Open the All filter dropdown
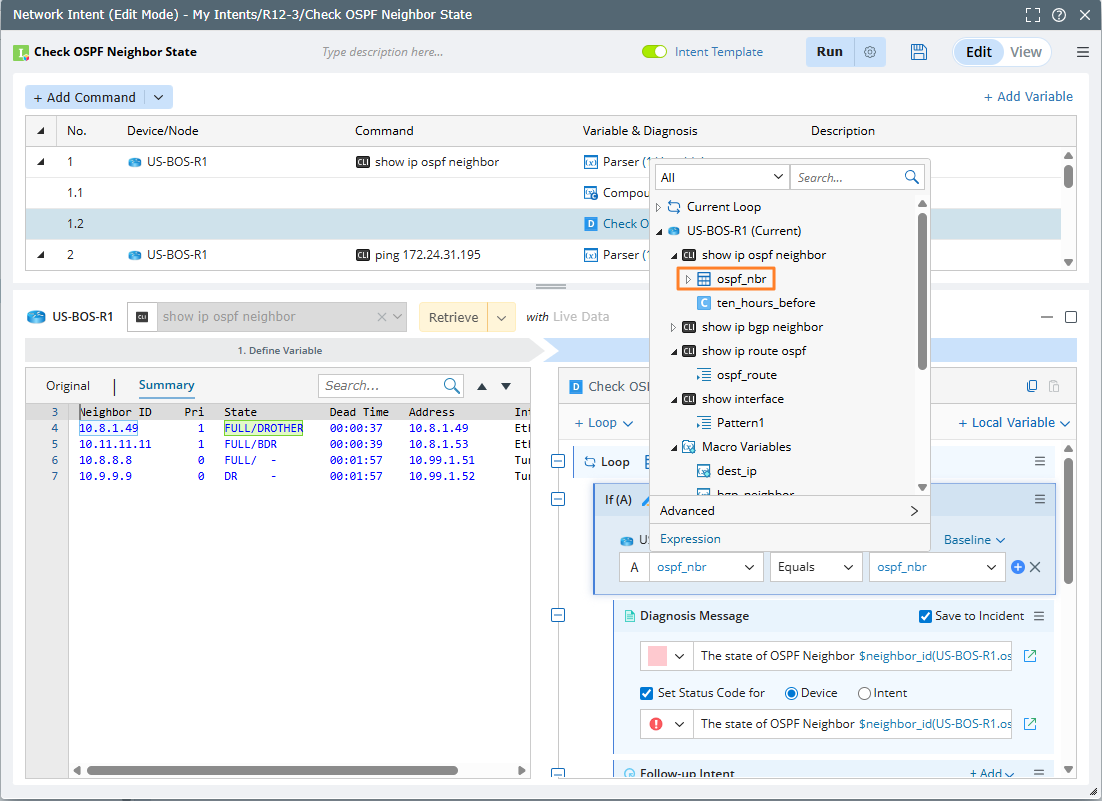 (x=721, y=177)
